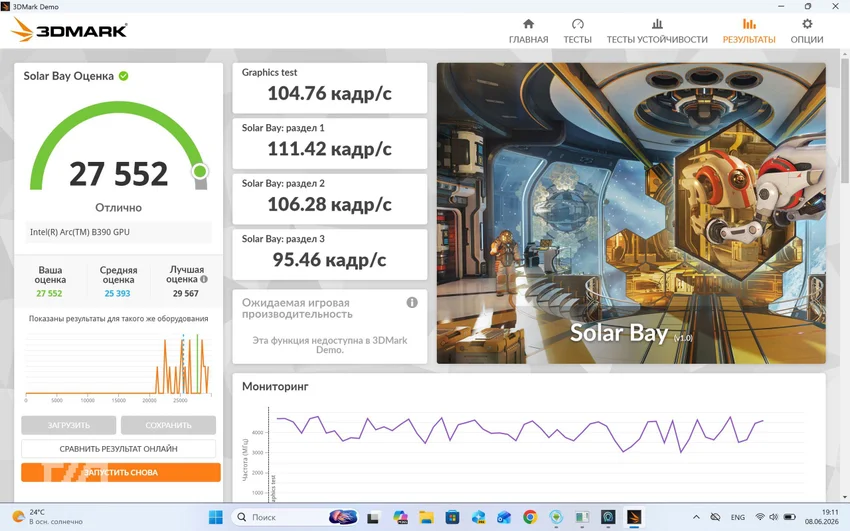
Task: Click the раздел 2 result 106.28 кадр/с
Action: coord(330,204)
